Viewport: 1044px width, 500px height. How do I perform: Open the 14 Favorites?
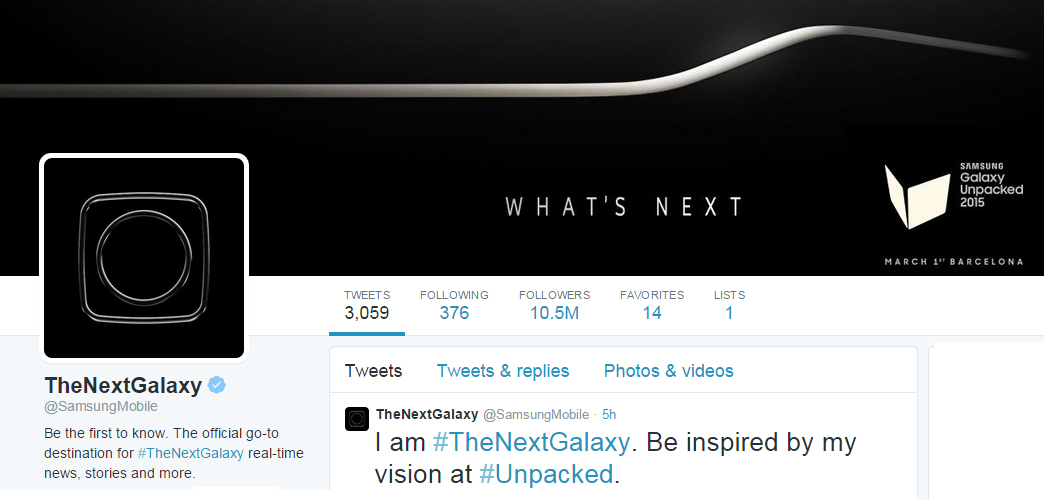pos(652,305)
